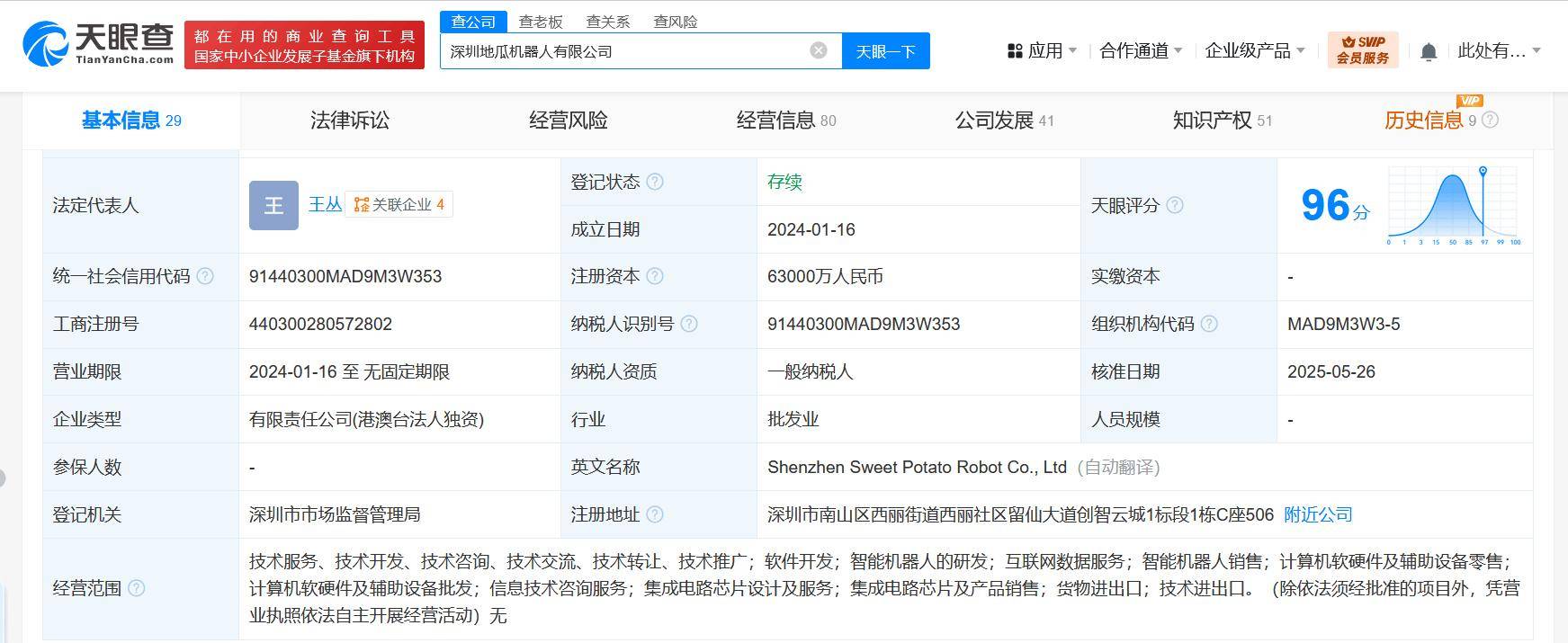Click the score distribution chart
This screenshot has width=1568, height=643.
tap(1455, 206)
